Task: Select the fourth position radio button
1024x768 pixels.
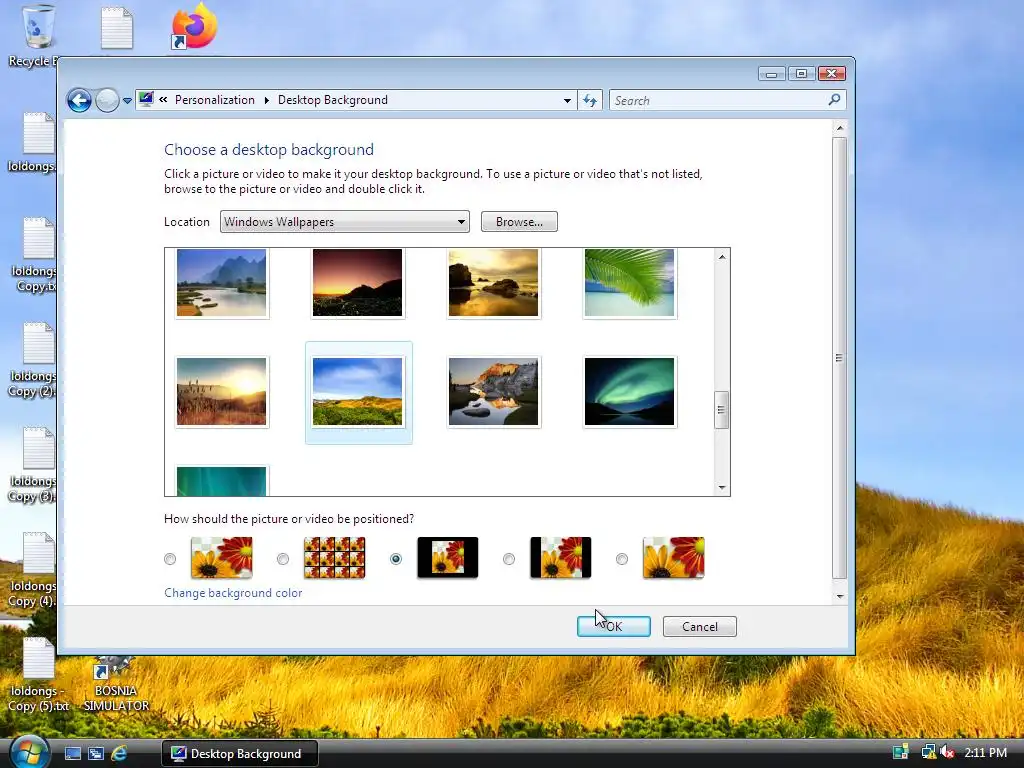Action: click(509, 559)
